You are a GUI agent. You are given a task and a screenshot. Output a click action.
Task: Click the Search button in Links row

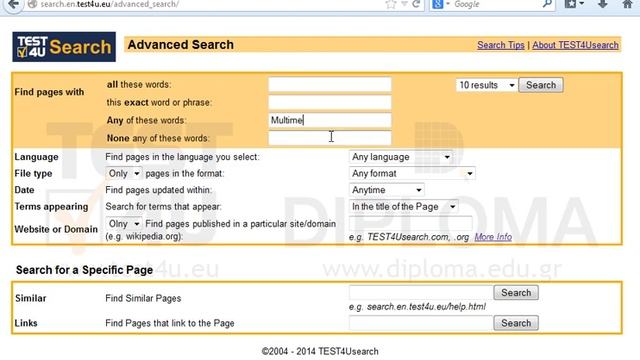(x=516, y=323)
